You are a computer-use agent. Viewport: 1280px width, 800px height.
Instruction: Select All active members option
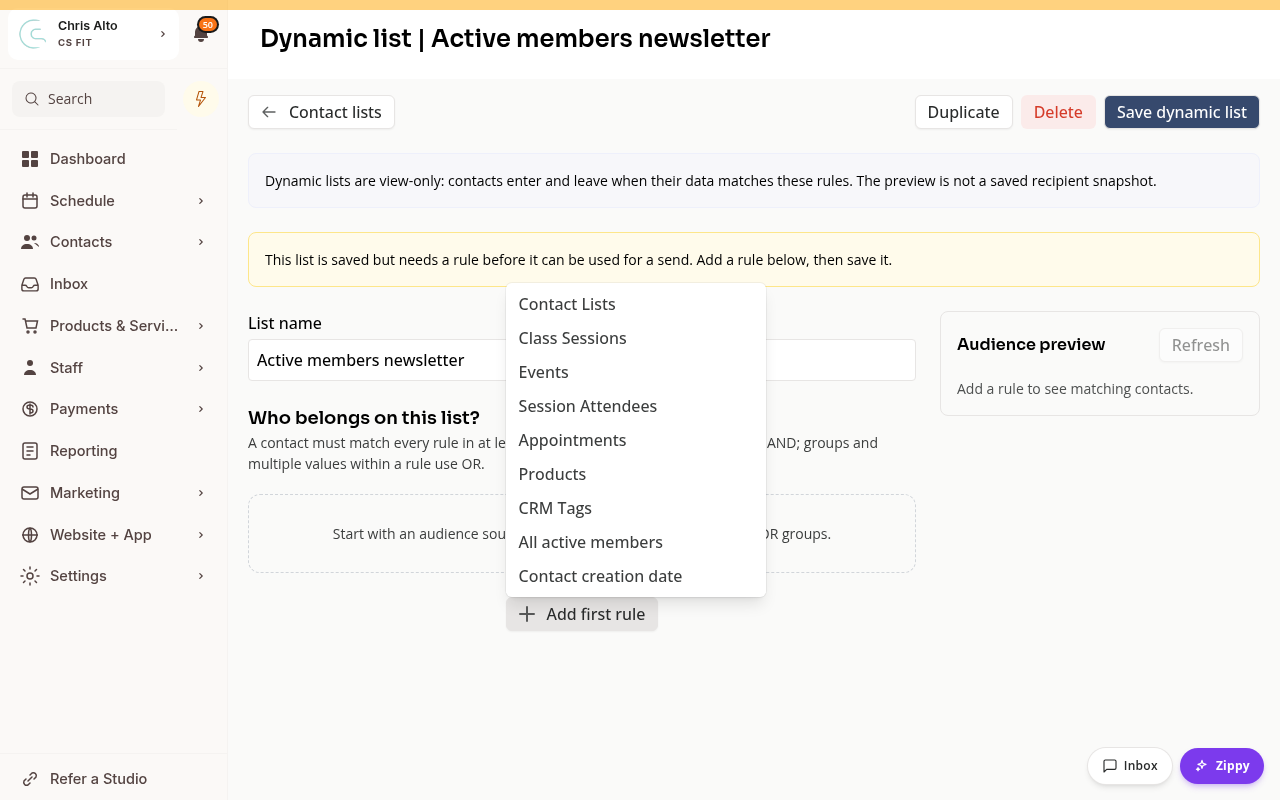tap(636, 542)
